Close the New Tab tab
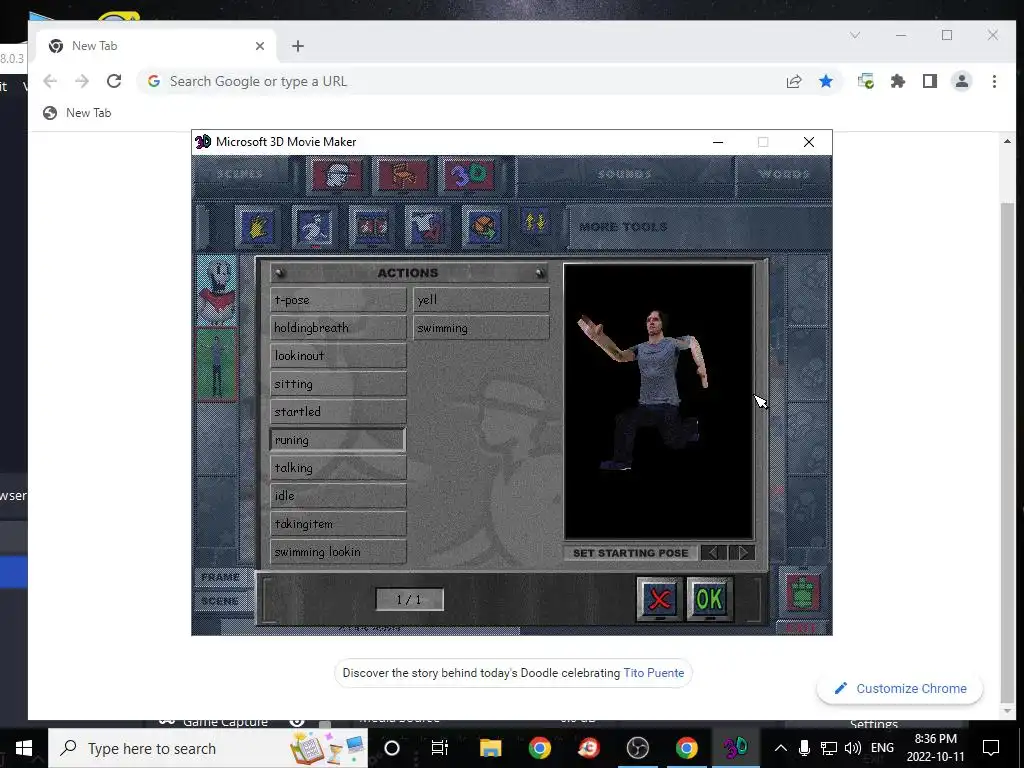Viewport: 1024px width, 768px height. click(x=260, y=46)
